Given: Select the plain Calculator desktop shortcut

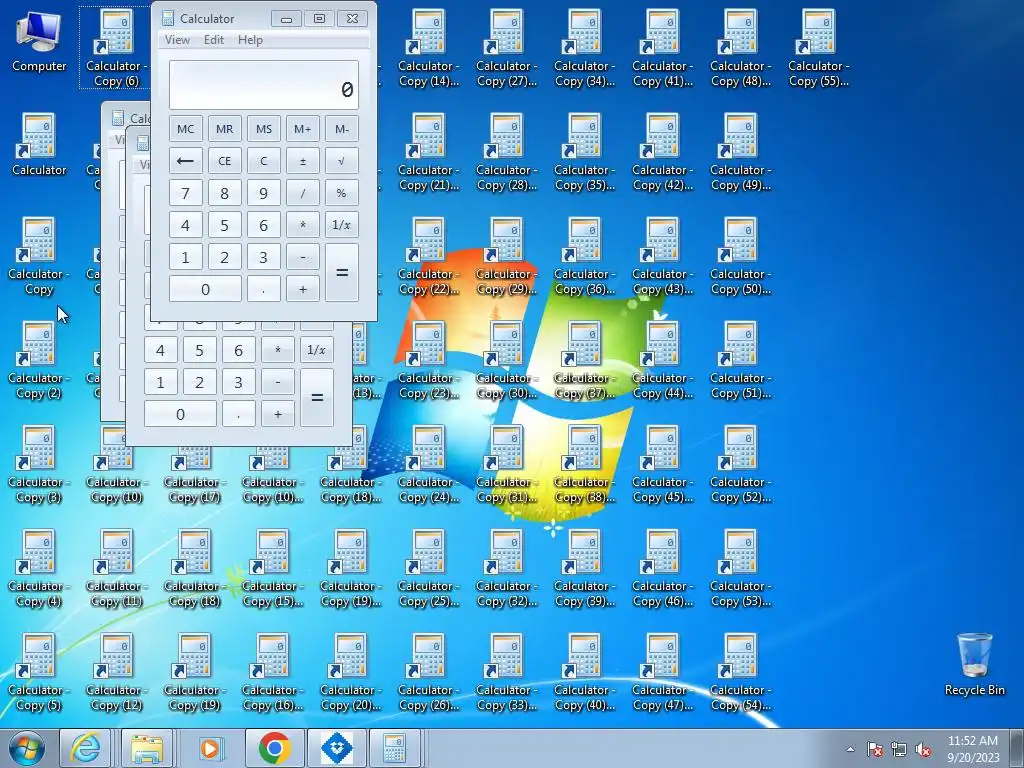Looking at the screenshot, I should tap(39, 145).
